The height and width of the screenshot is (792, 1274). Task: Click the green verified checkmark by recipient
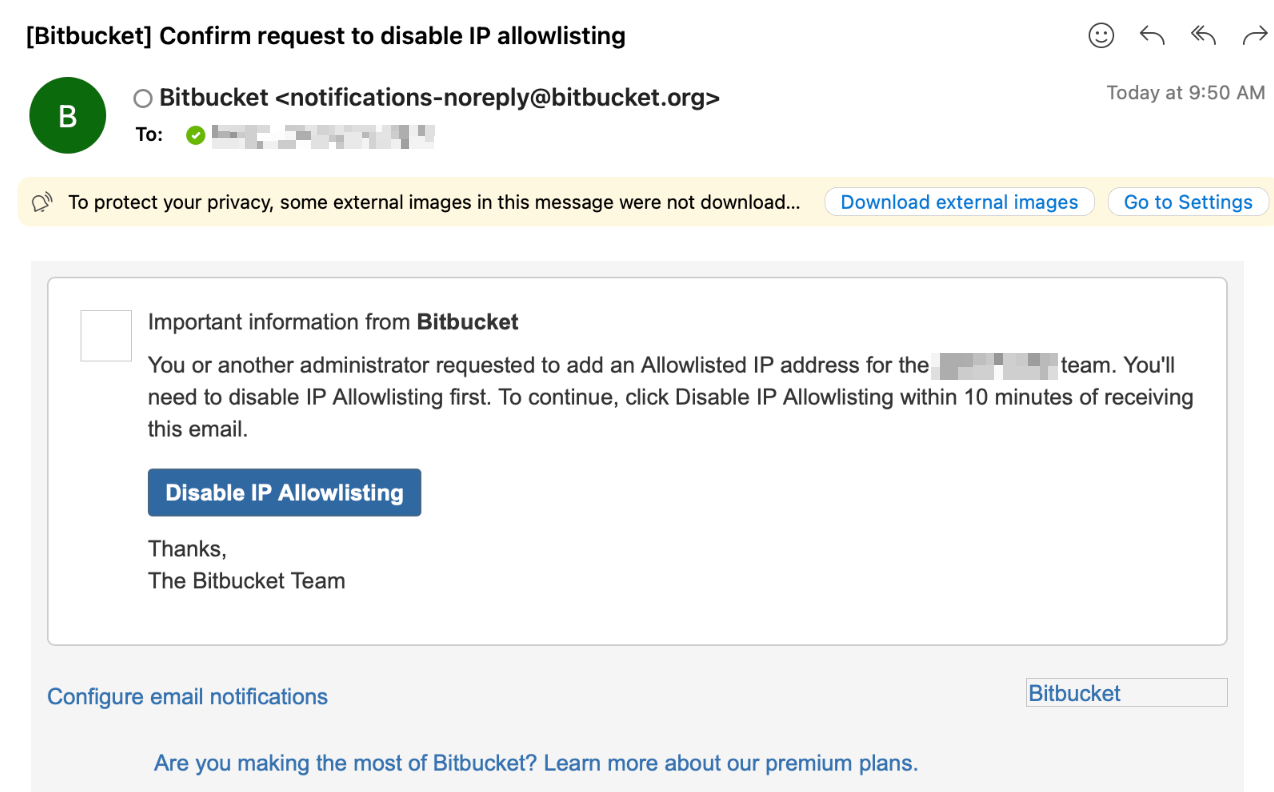[196, 135]
